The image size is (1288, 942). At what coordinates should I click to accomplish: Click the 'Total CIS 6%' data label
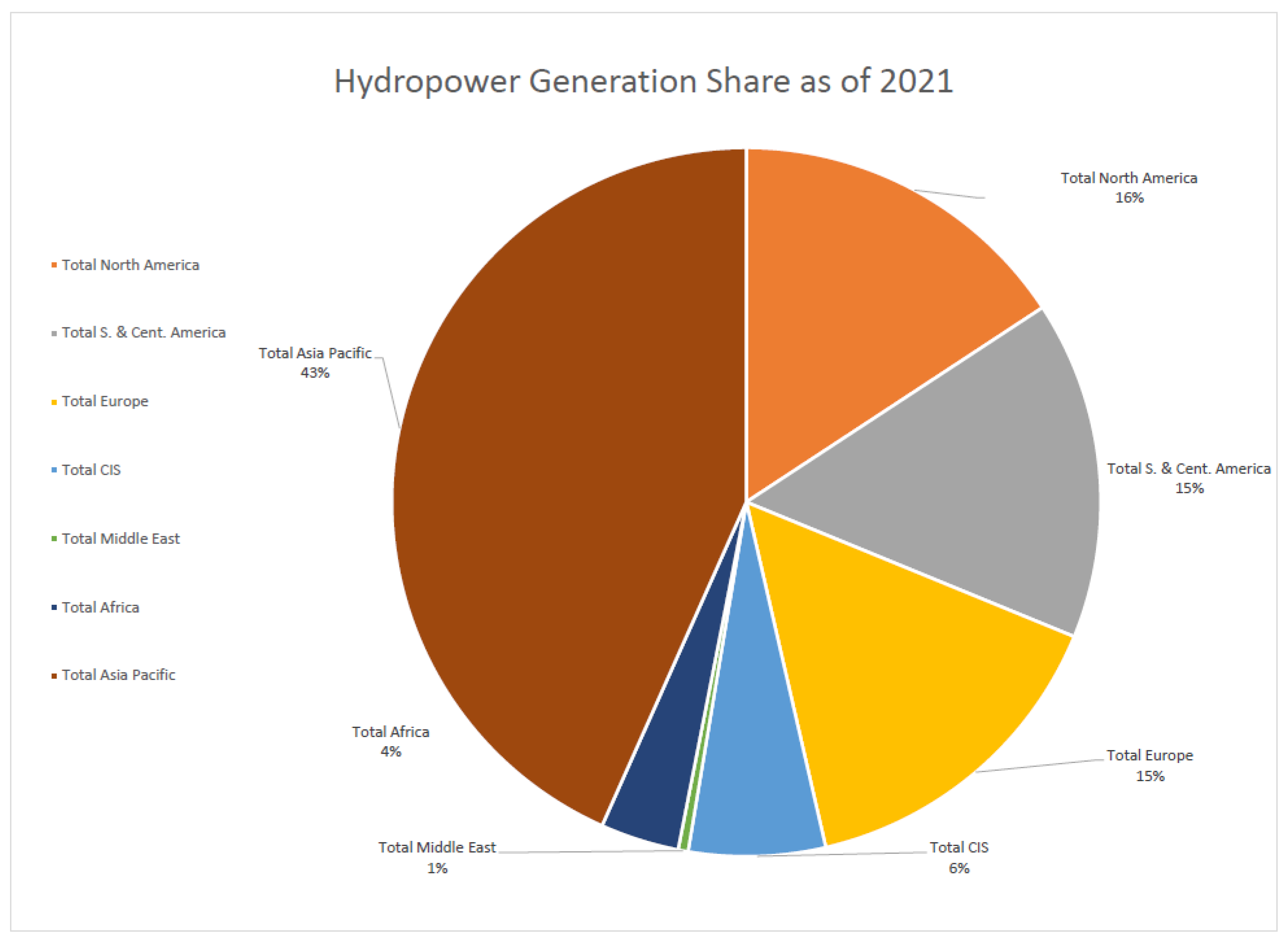pyautogui.click(x=959, y=857)
